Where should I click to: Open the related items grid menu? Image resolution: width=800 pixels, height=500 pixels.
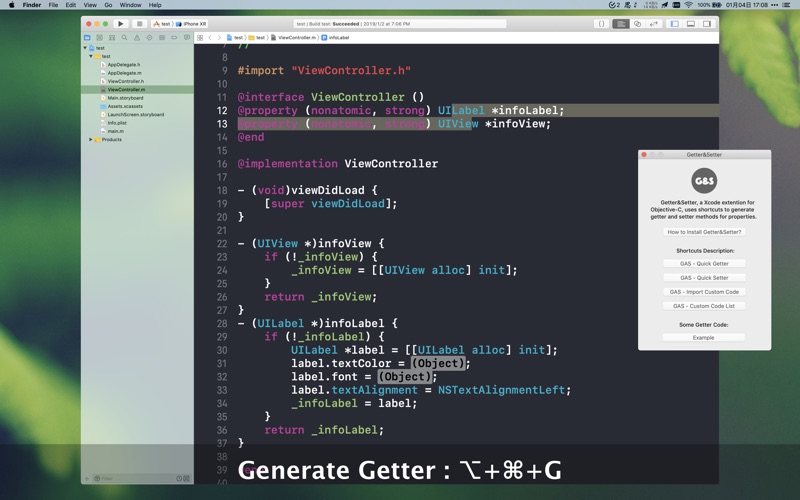(x=200, y=37)
